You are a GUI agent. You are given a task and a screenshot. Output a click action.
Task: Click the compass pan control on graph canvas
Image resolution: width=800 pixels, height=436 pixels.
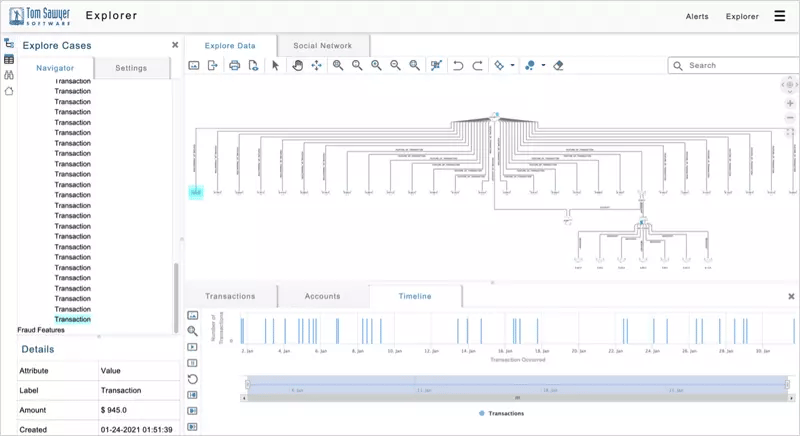coord(790,85)
